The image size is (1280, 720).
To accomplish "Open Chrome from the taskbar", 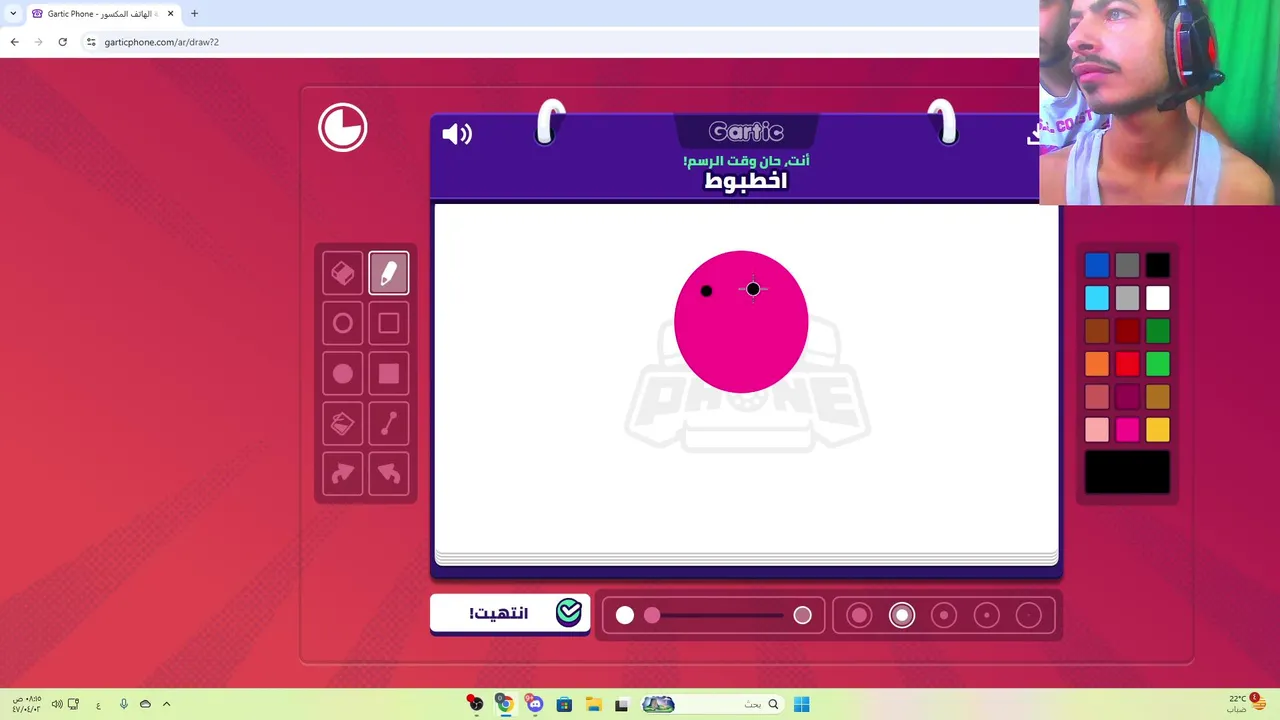I will [x=505, y=704].
